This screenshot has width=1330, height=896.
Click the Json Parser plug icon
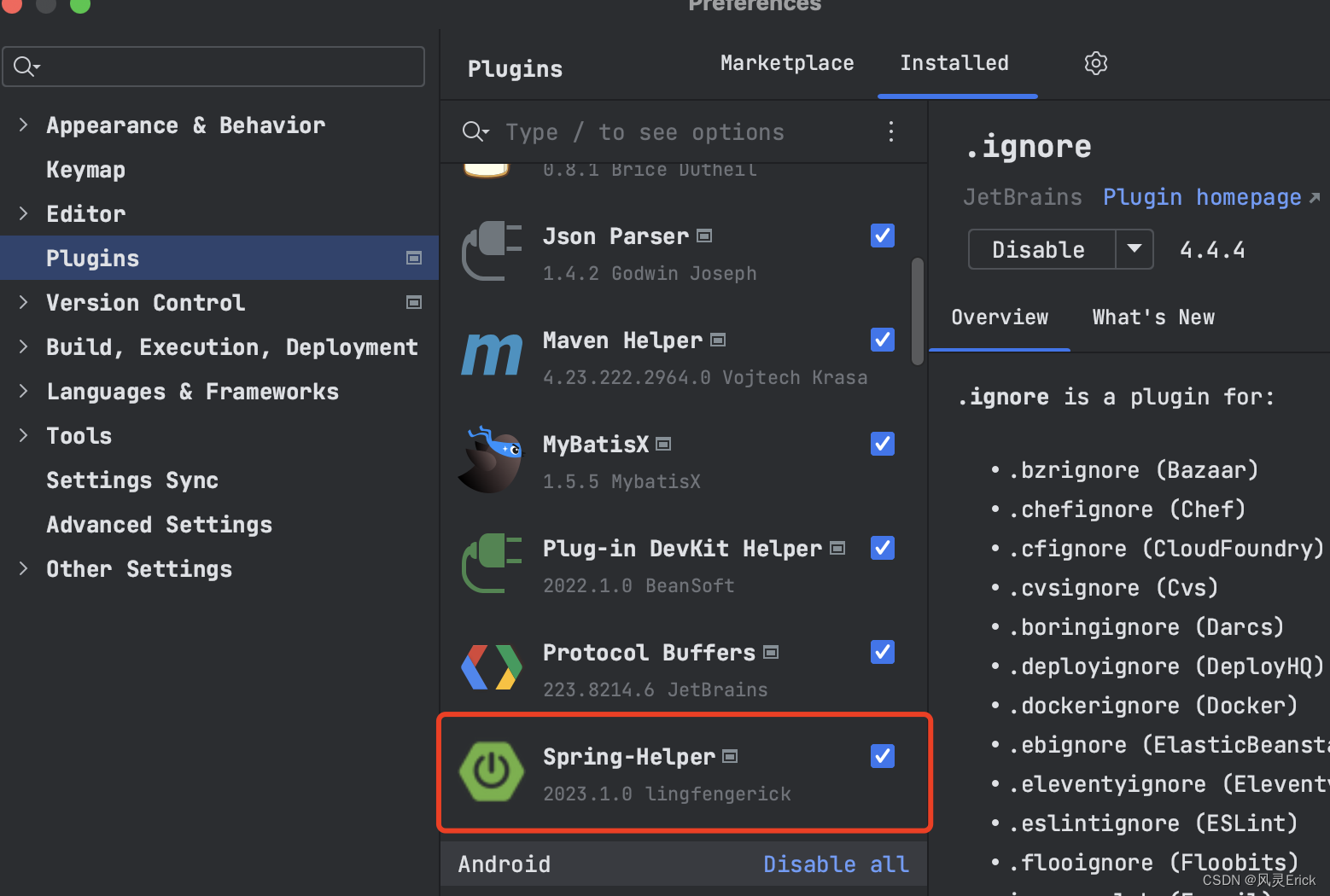pyautogui.click(x=492, y=251)
